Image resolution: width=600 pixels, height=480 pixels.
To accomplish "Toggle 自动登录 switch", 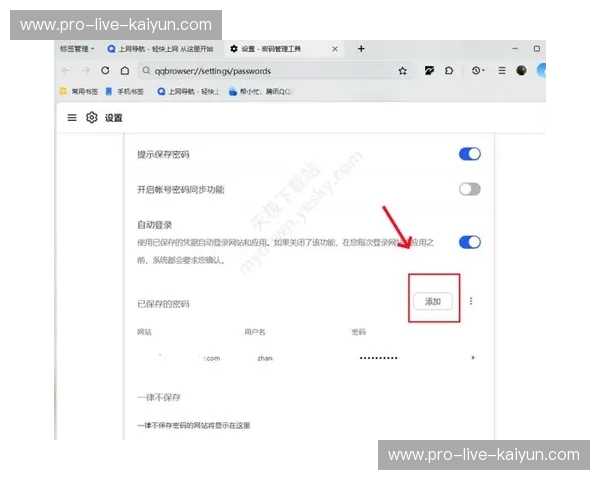I will click(470, 242).
